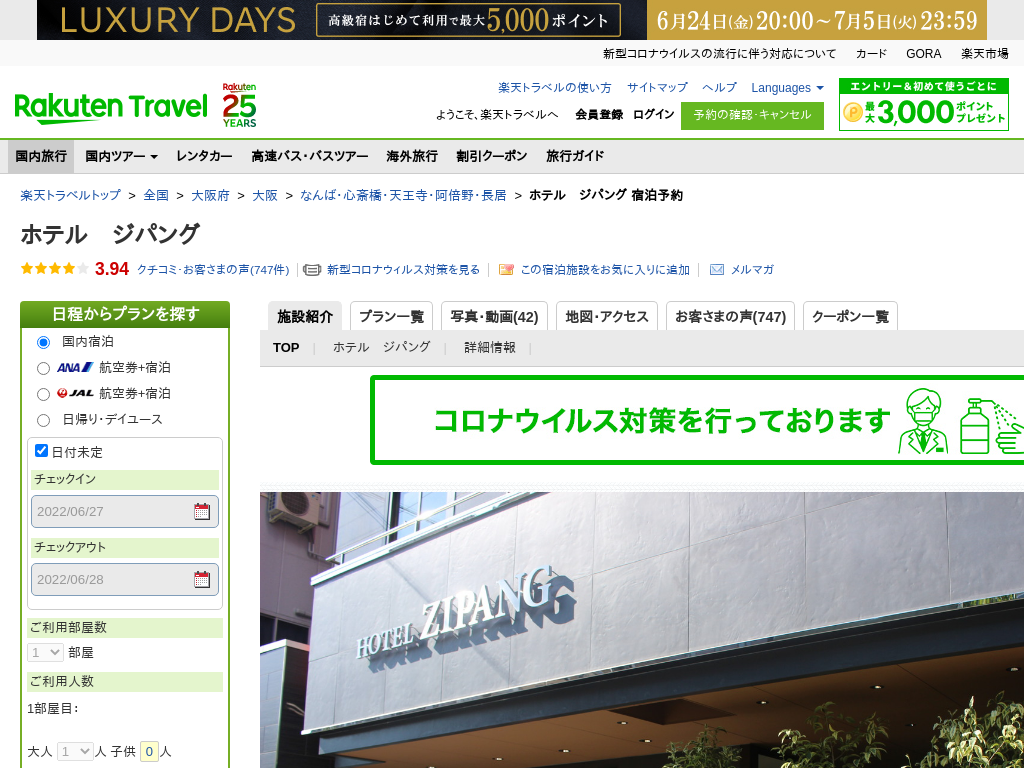Open the check-out calendar icon
Viewport: 1024px width, 768px height.
tap(202, 580)
